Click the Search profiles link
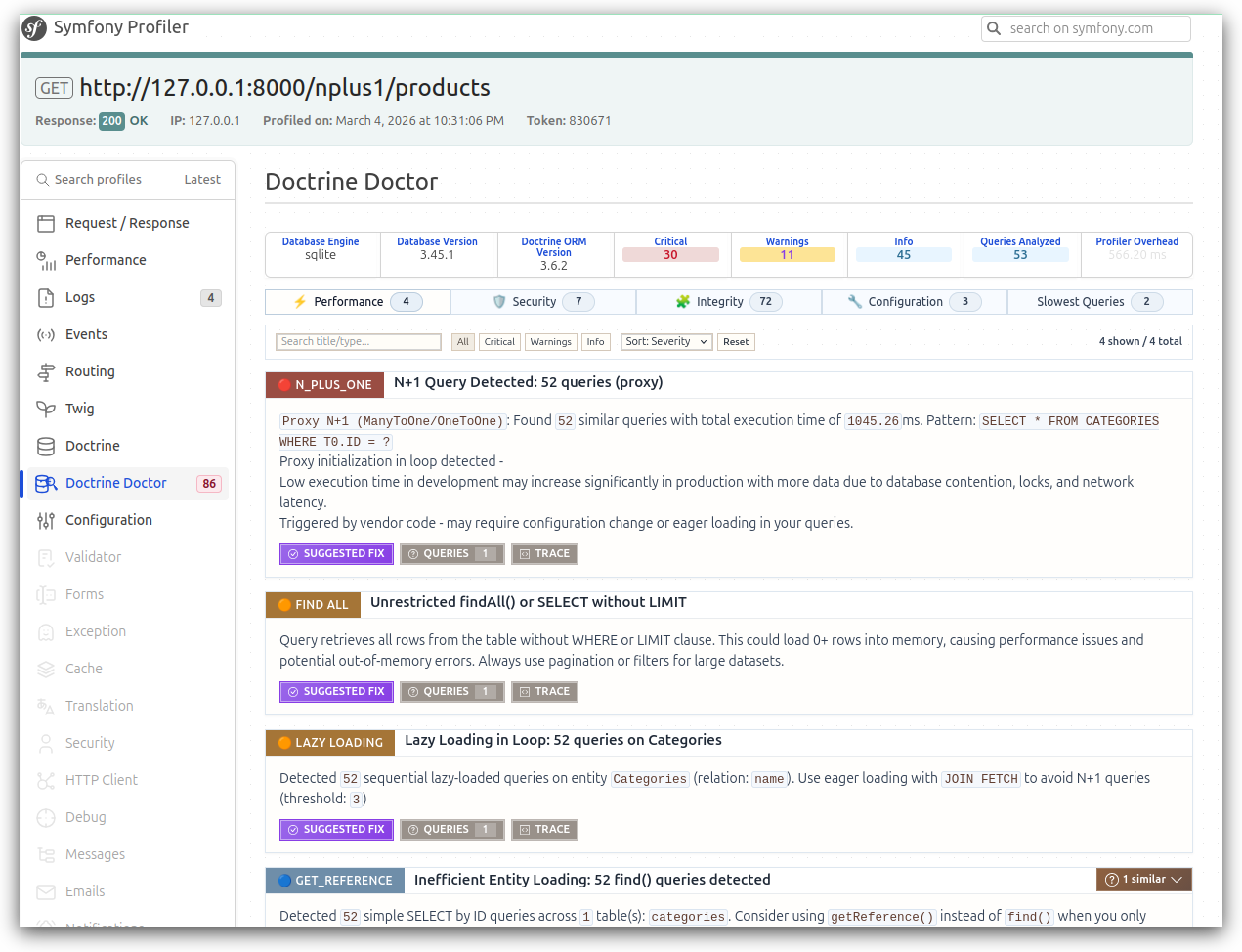Image resolution: width=1242 pixels, height=952 pixels. [89, 180]
